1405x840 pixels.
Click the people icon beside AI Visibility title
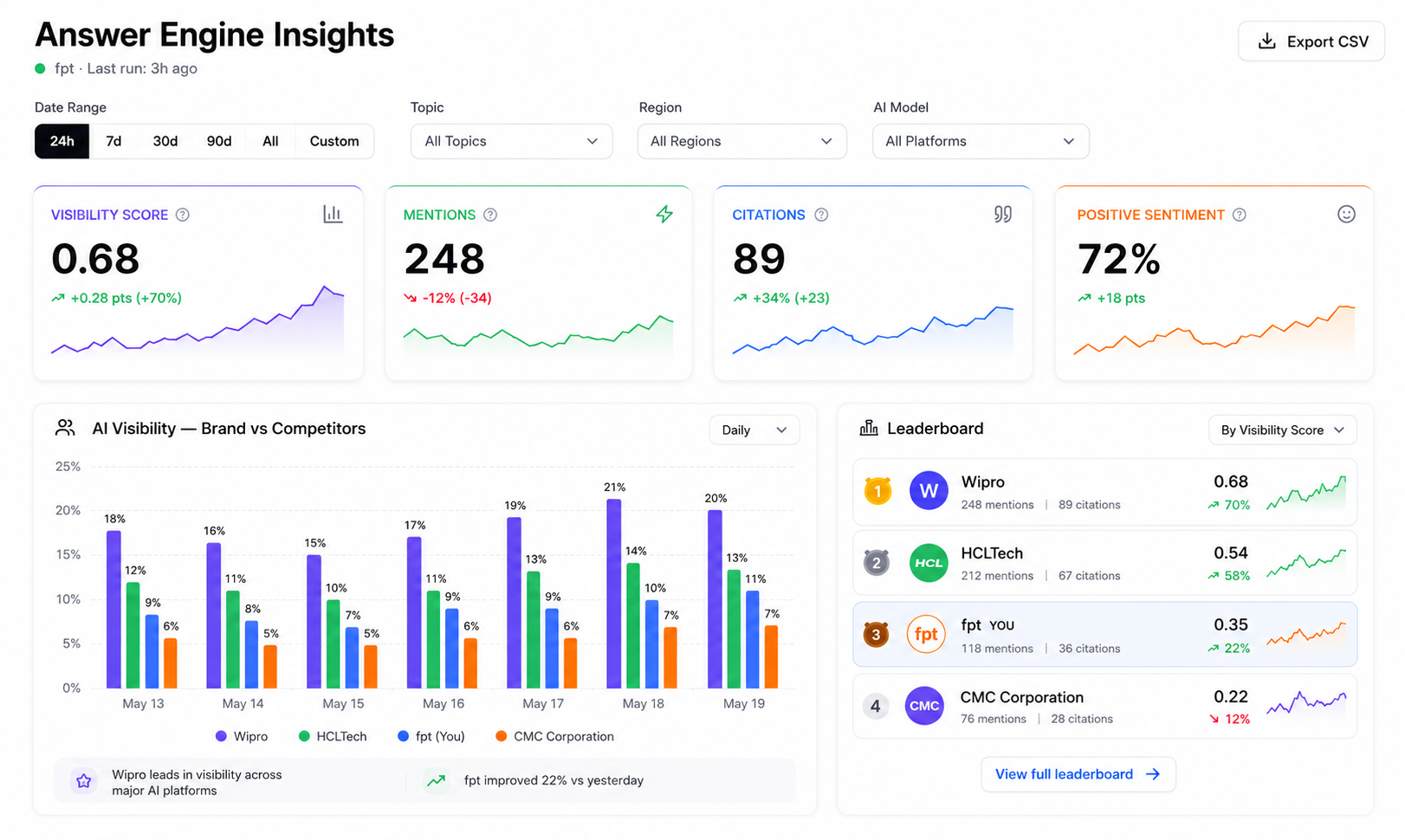65,428
